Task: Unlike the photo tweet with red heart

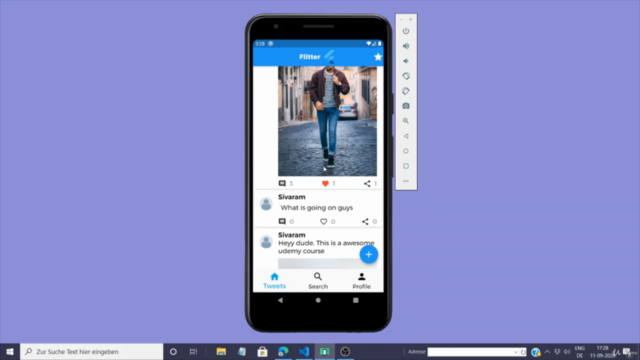Action: [x=325, y=183]
